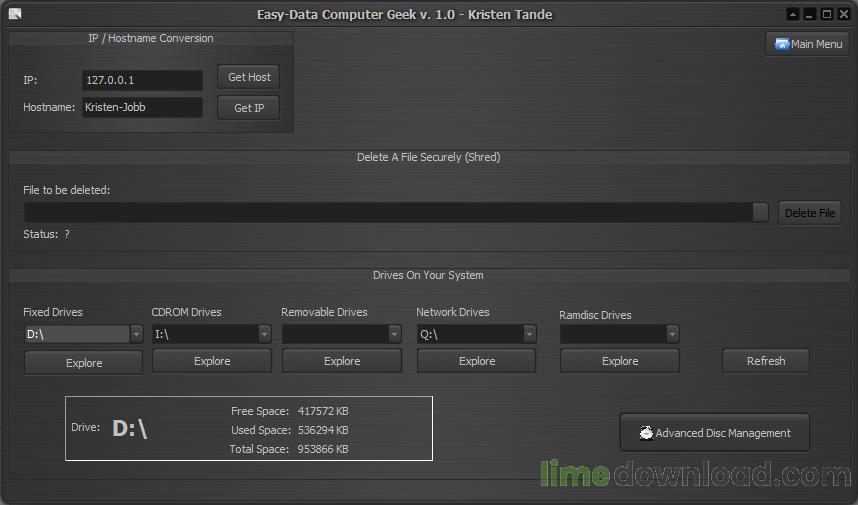This screenshot has height=505, width=858.
Task: Click the Status: ? text
Action: pyautogui.click(x=47, y=234)
